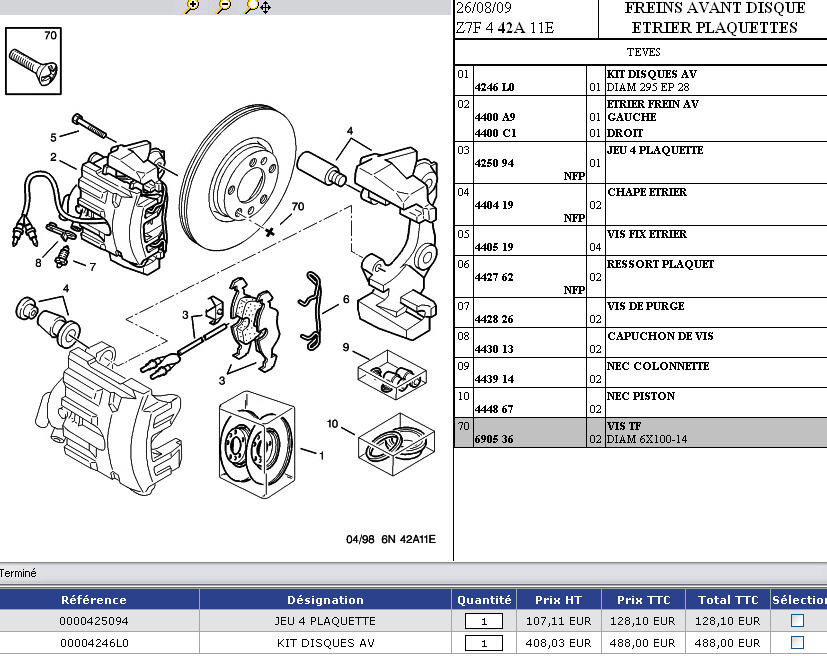
Task: Click the zoom in magnifier icon
Action: [192, 6]
